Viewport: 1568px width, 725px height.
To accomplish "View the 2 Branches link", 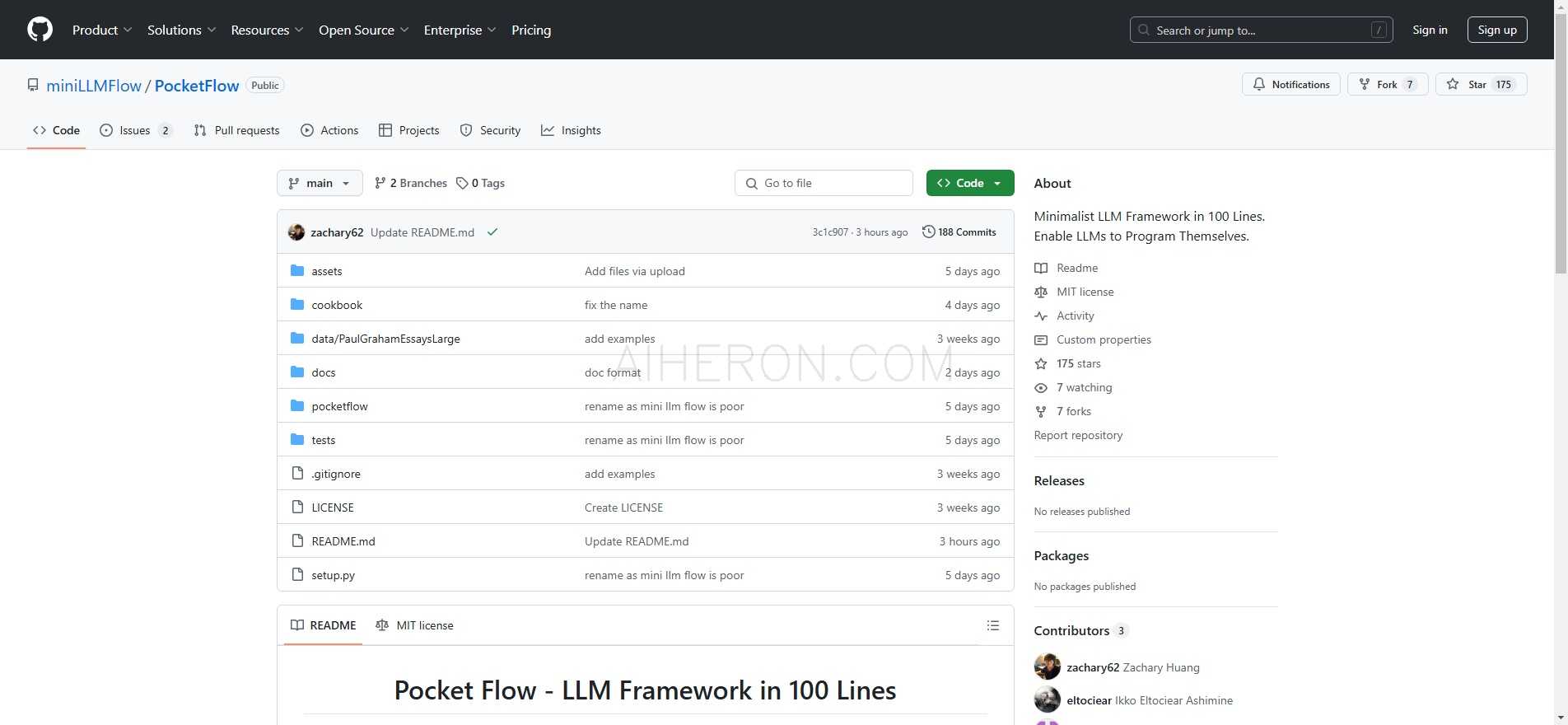I will tap(411, 183).
